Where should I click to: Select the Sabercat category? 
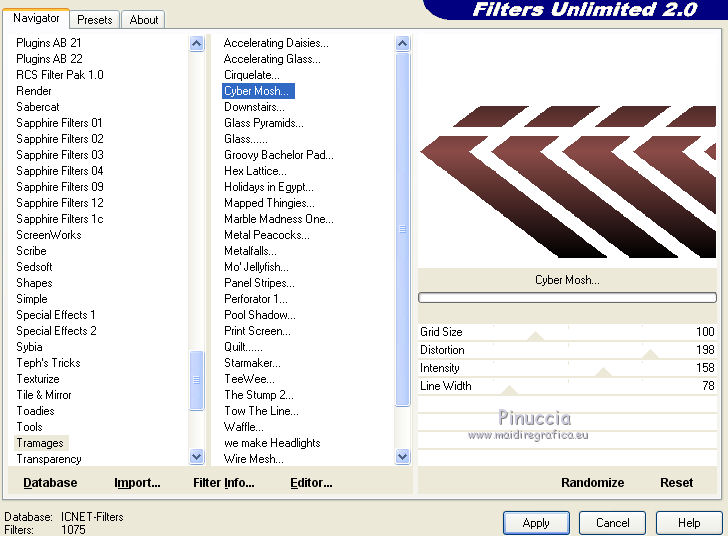click(x=38, y=107)
